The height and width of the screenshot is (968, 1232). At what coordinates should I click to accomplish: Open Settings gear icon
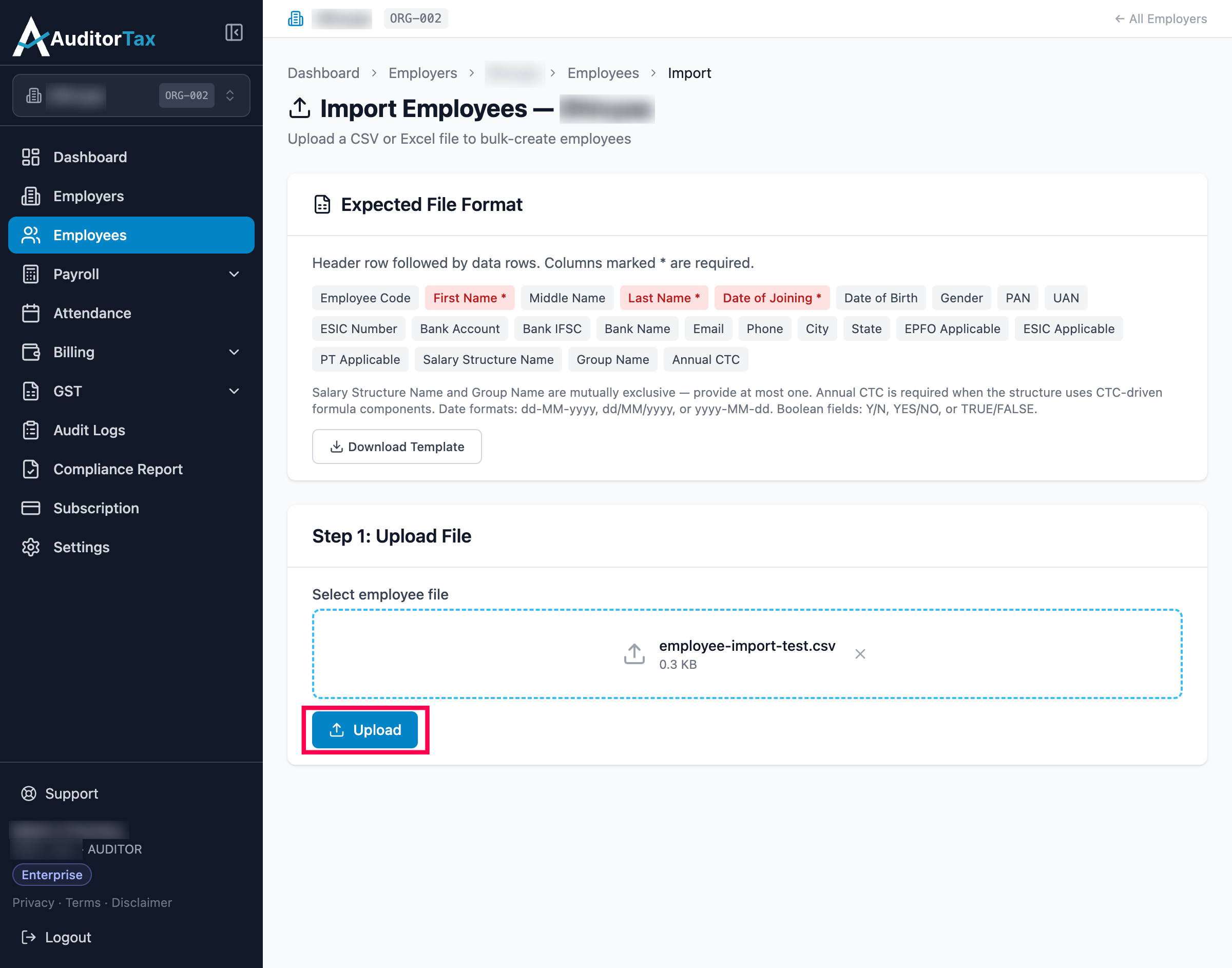click(x=31, y=547)
